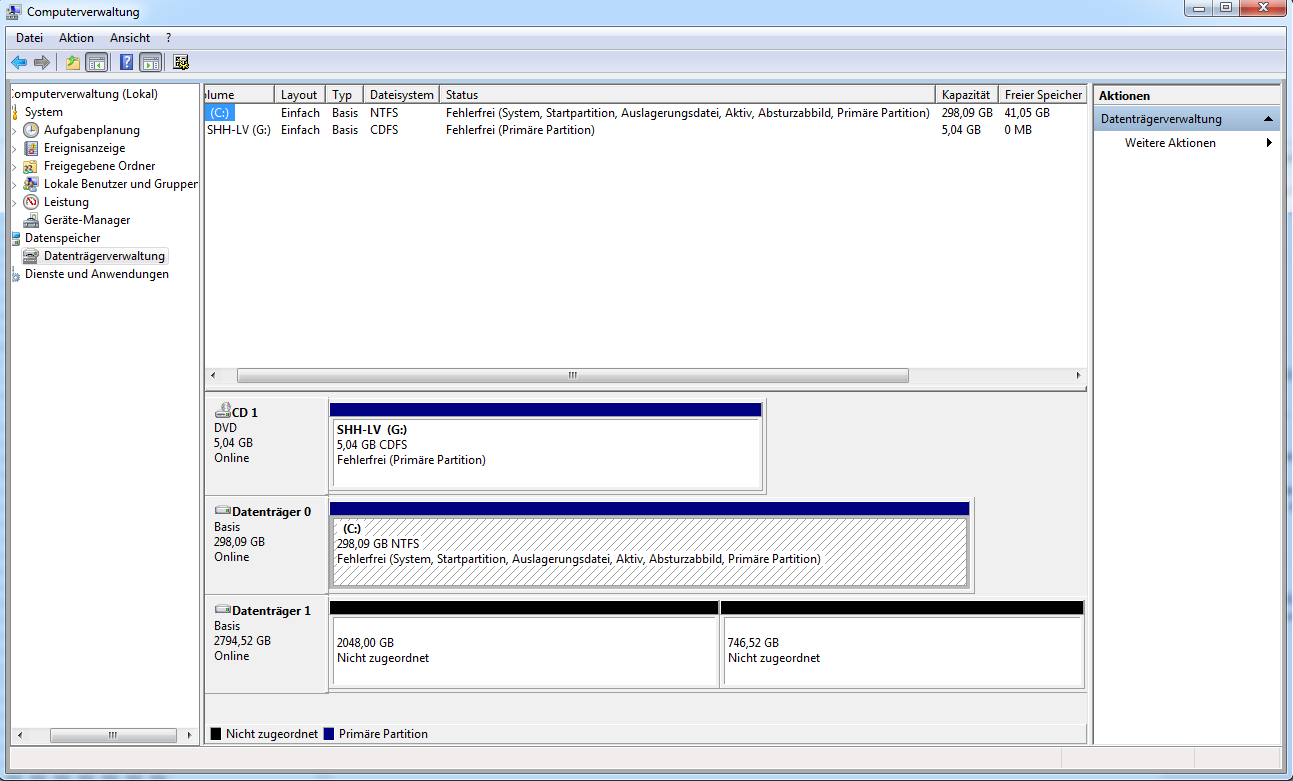Select the Freigegebene Ordner icon
The height and width of the screenshot is (781, 1293).
tap(32, 166)
